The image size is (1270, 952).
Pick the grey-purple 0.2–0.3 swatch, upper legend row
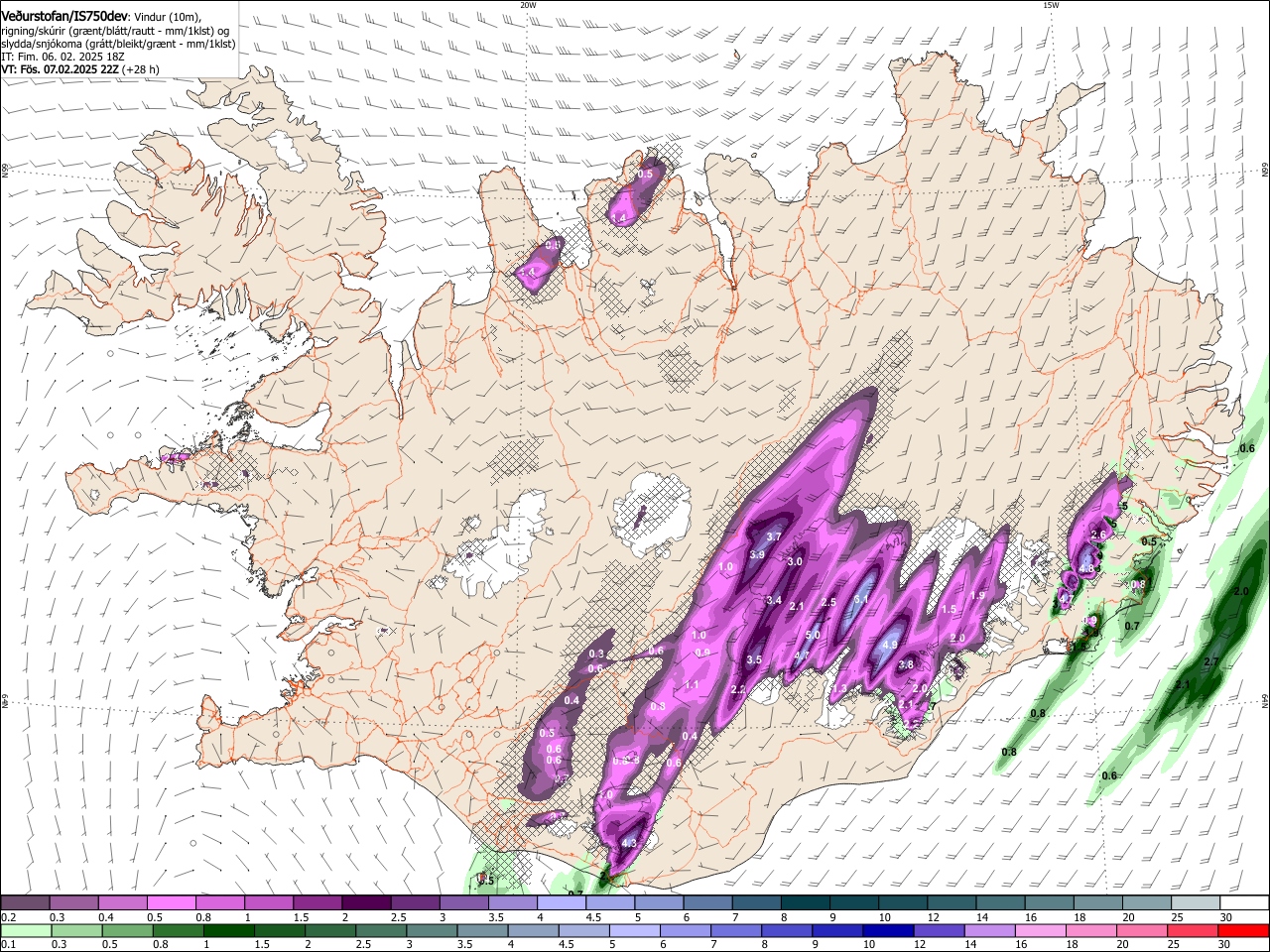(25, 902)
